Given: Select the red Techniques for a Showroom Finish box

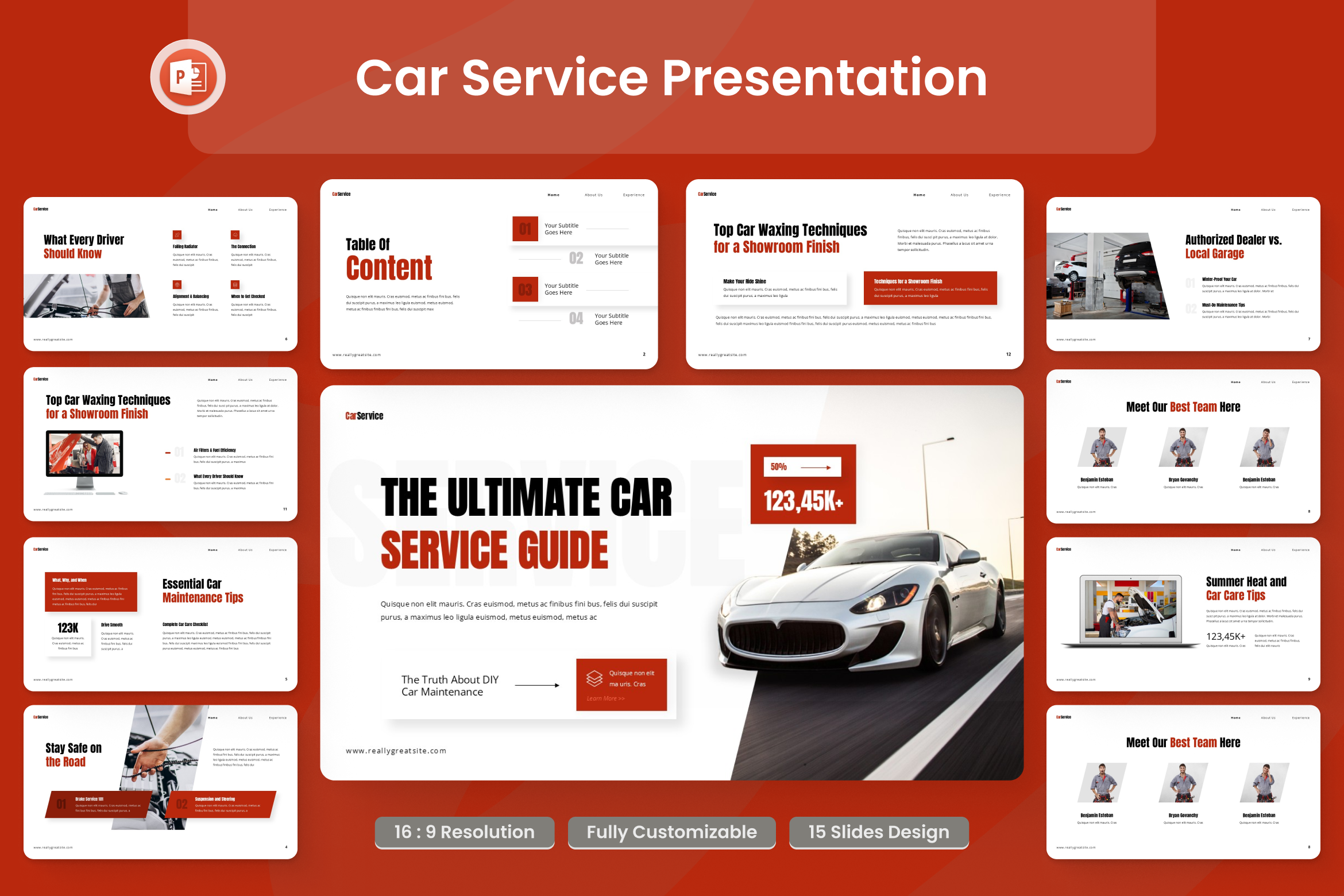Looking at the screenshot, I should click(x=930, y=289).
